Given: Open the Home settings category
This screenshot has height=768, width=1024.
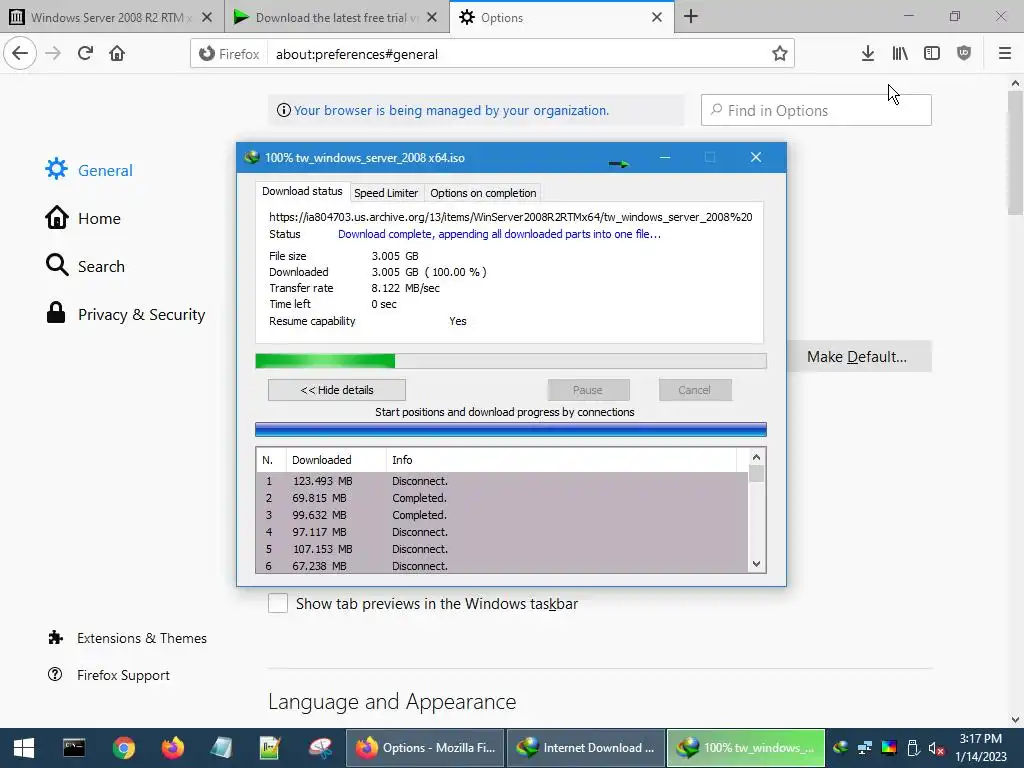Looking at the screenshot, I should pyautogui.click(x=83, y=218).
